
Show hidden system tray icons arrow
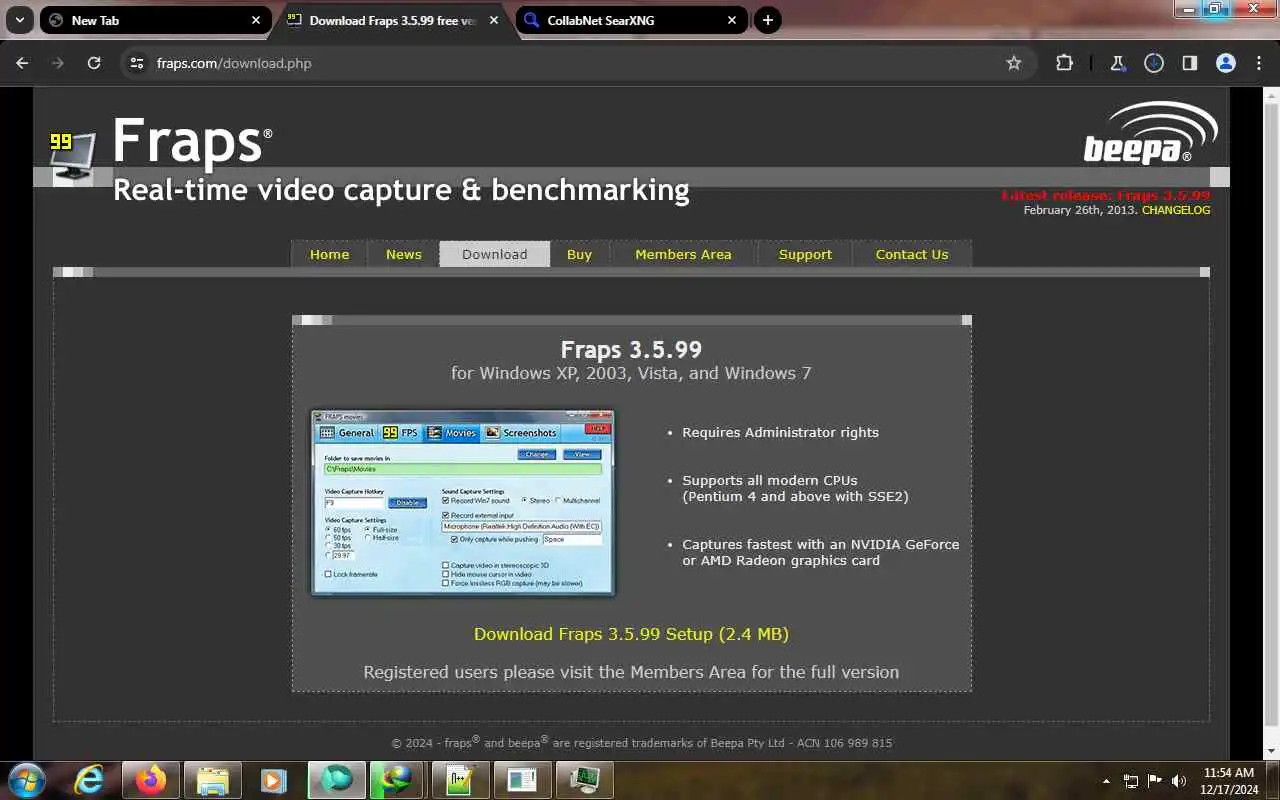click(1106, 781)
